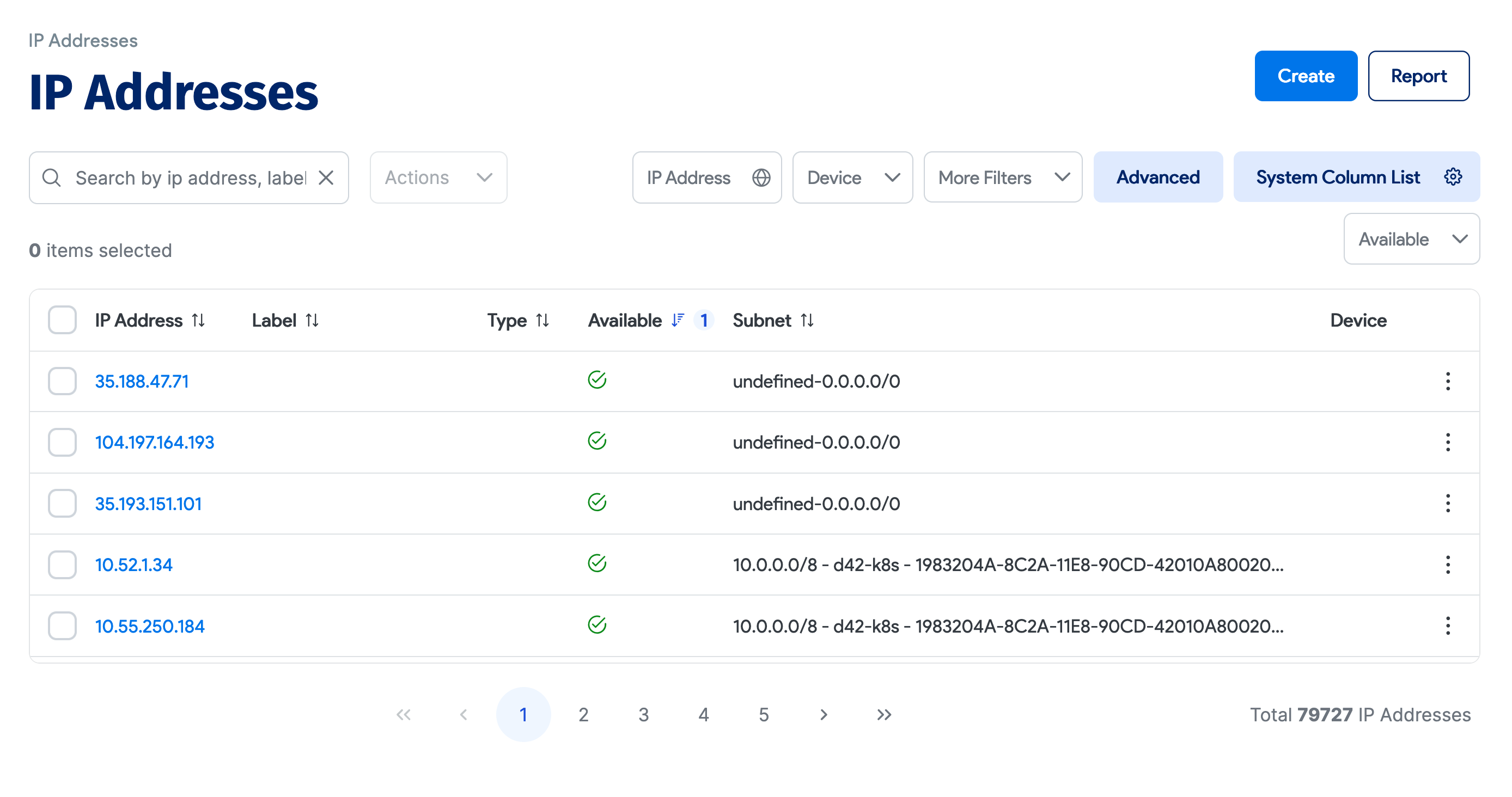The height and width of the screenshot is (797, 1512).
Task: Open the Advanced filter panel
Action: [1158, 176]
